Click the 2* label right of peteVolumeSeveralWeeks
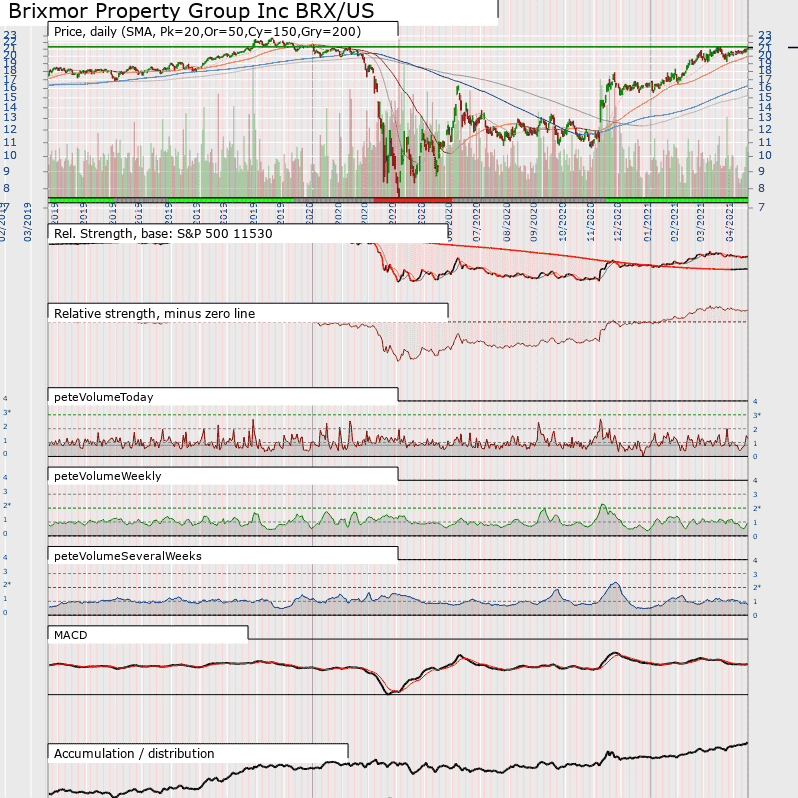The image size is (798, 798). [757, 587]
